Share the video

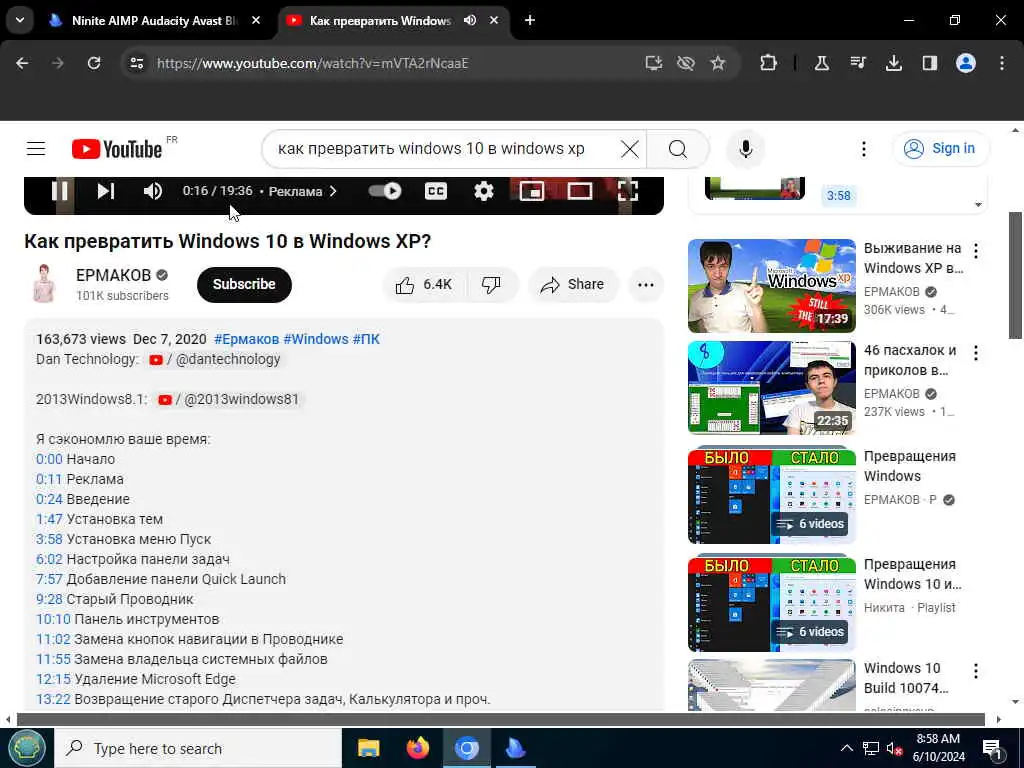click(573, 284)
